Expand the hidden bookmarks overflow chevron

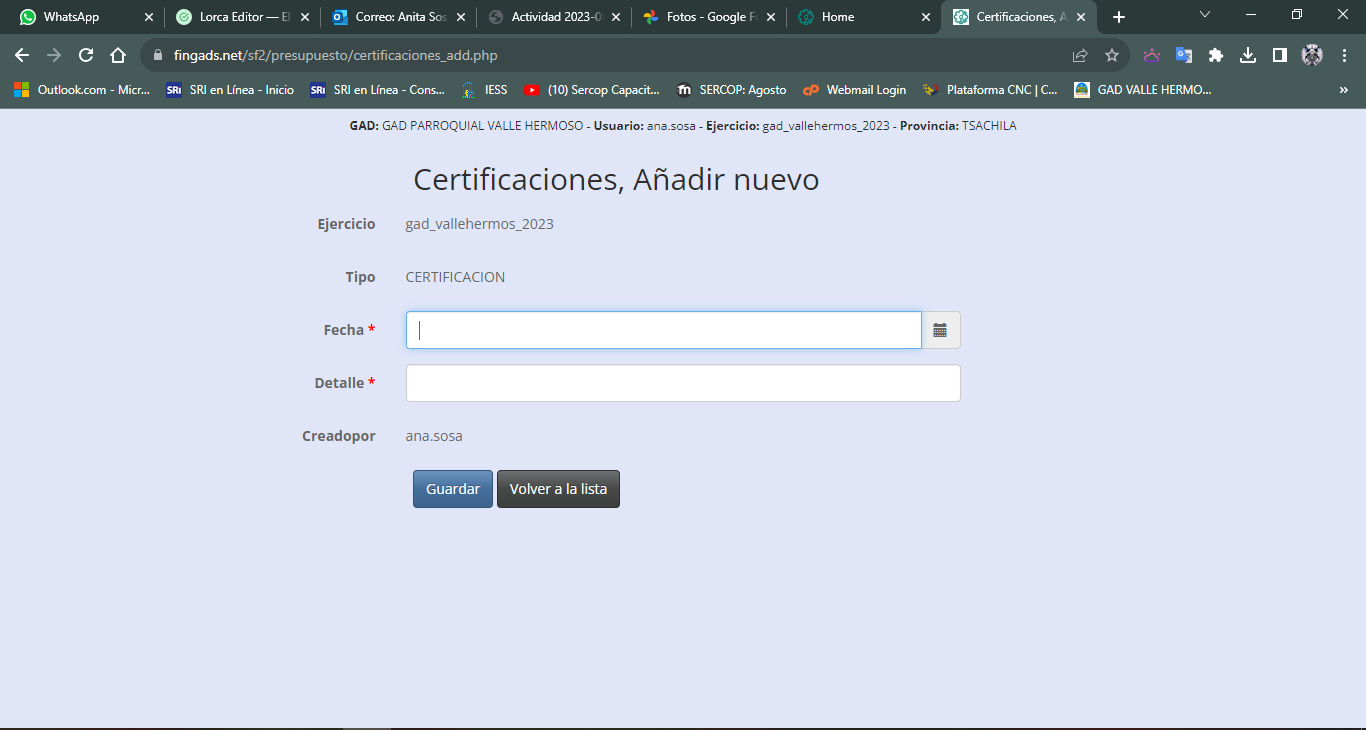[1343, 90]
